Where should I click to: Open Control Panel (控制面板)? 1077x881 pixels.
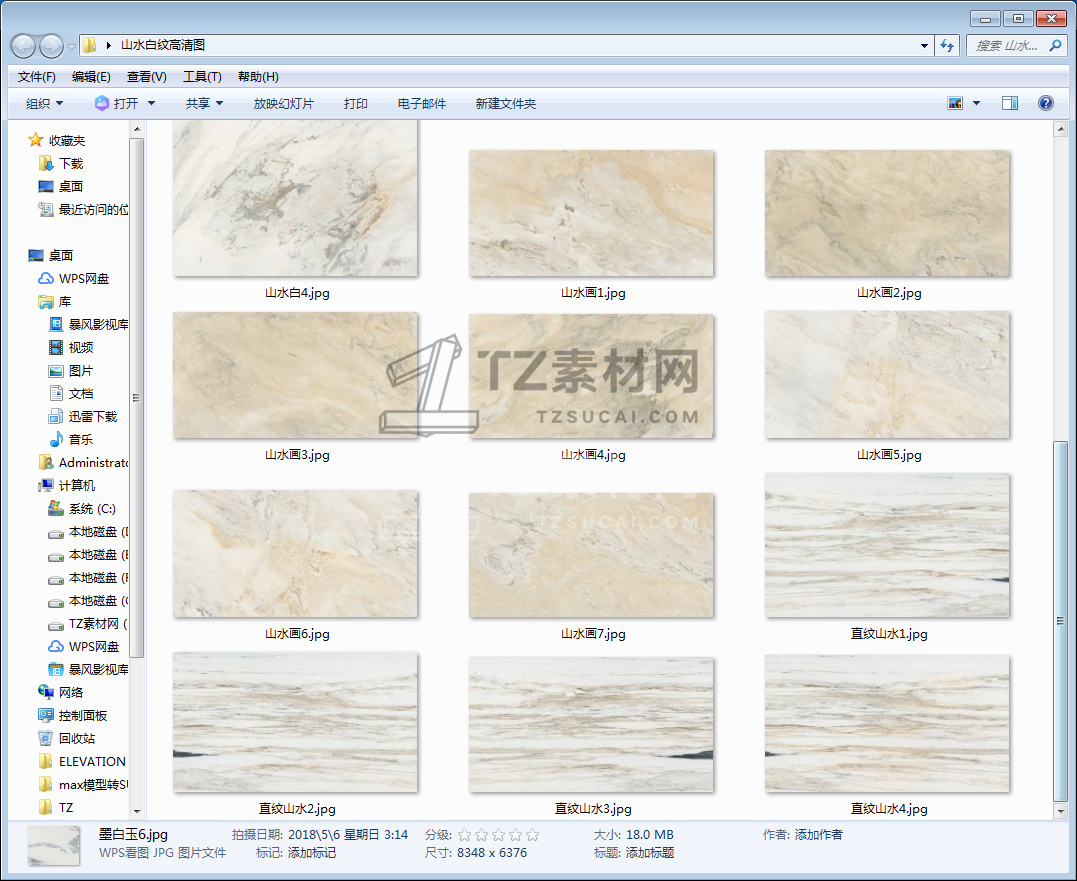(73, 716)
